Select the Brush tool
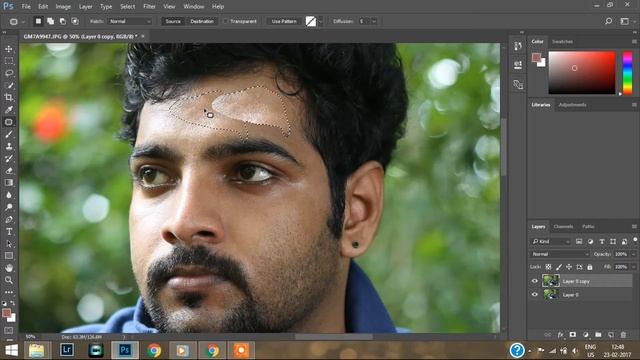Viewport: 640px width, 360px height. pos(9,134)
